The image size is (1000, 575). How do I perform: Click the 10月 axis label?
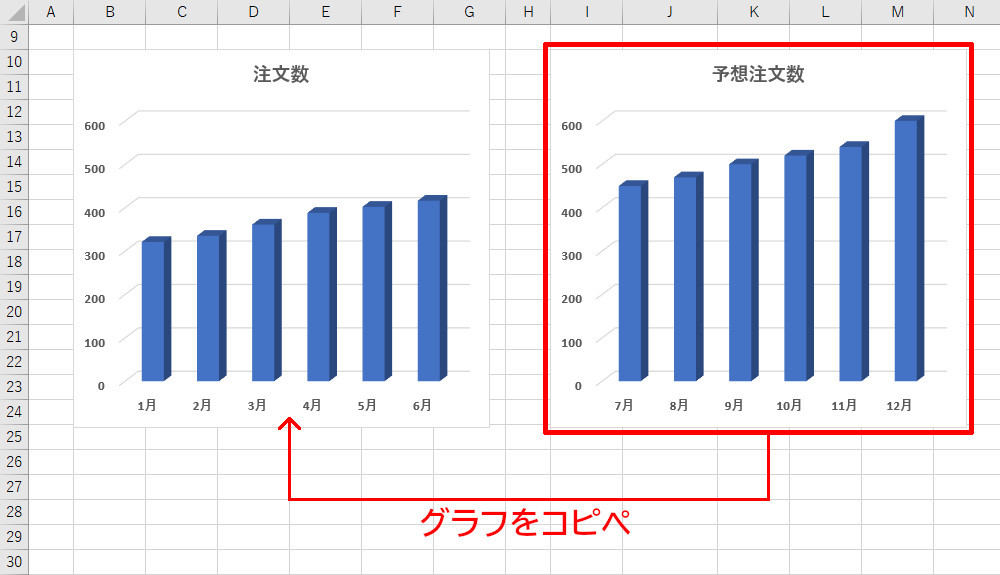789,405
